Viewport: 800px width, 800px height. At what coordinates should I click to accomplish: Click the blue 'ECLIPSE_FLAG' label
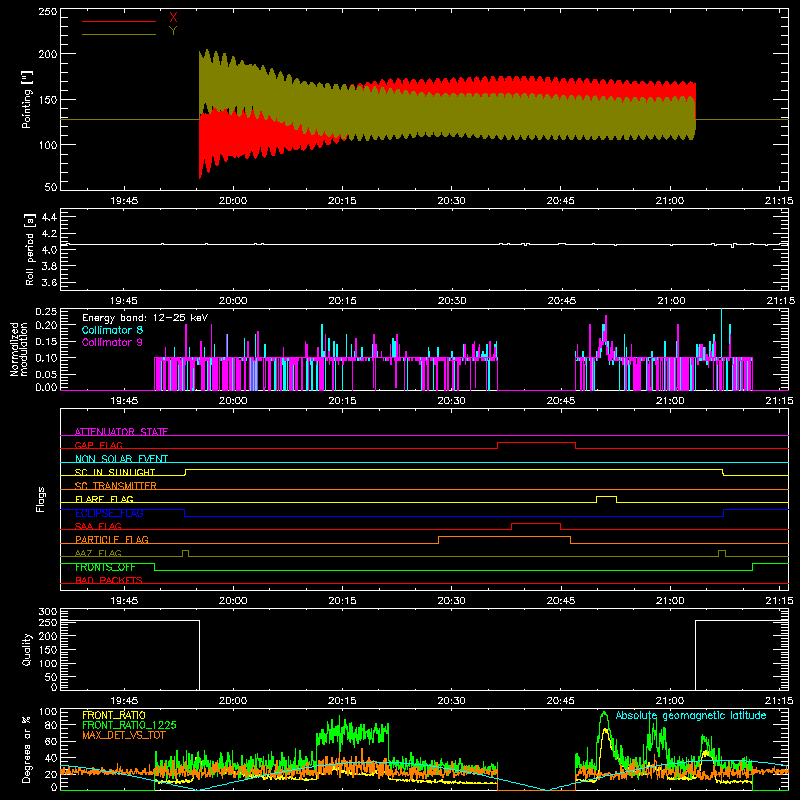pyautogui.click(x=109, y=513)
